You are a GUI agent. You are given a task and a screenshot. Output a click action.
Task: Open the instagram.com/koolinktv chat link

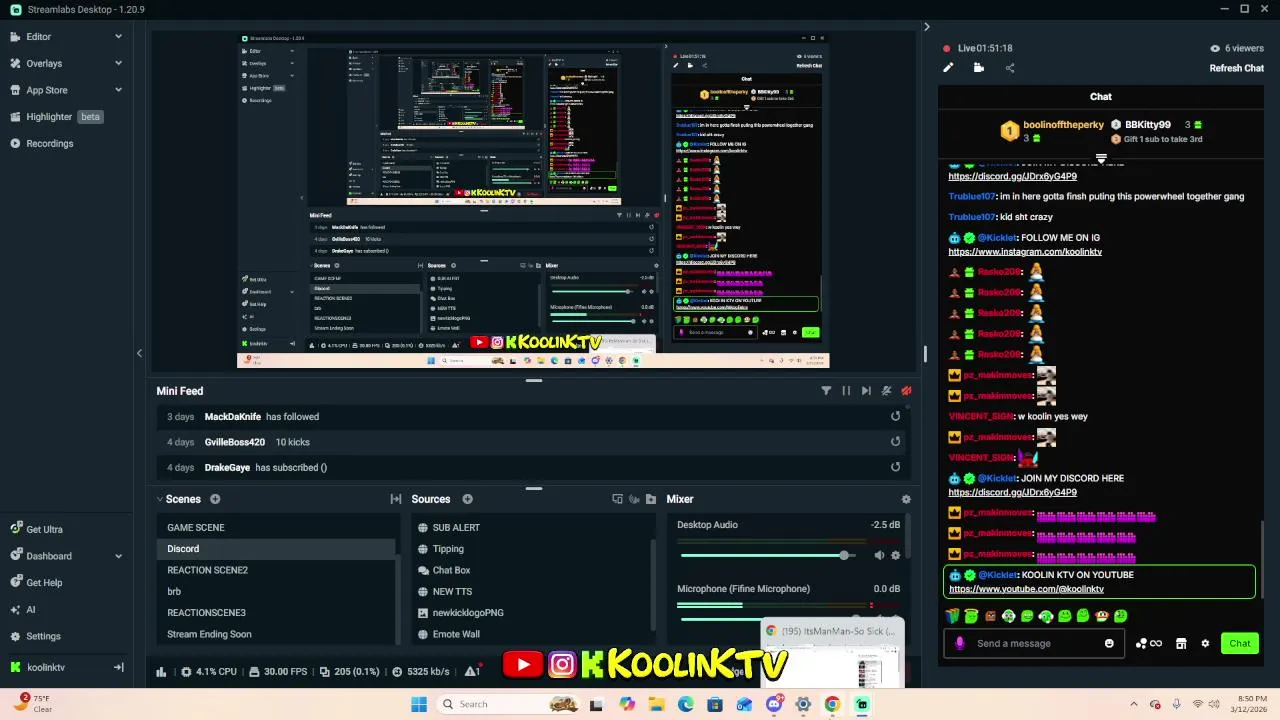coord(1025,252)
